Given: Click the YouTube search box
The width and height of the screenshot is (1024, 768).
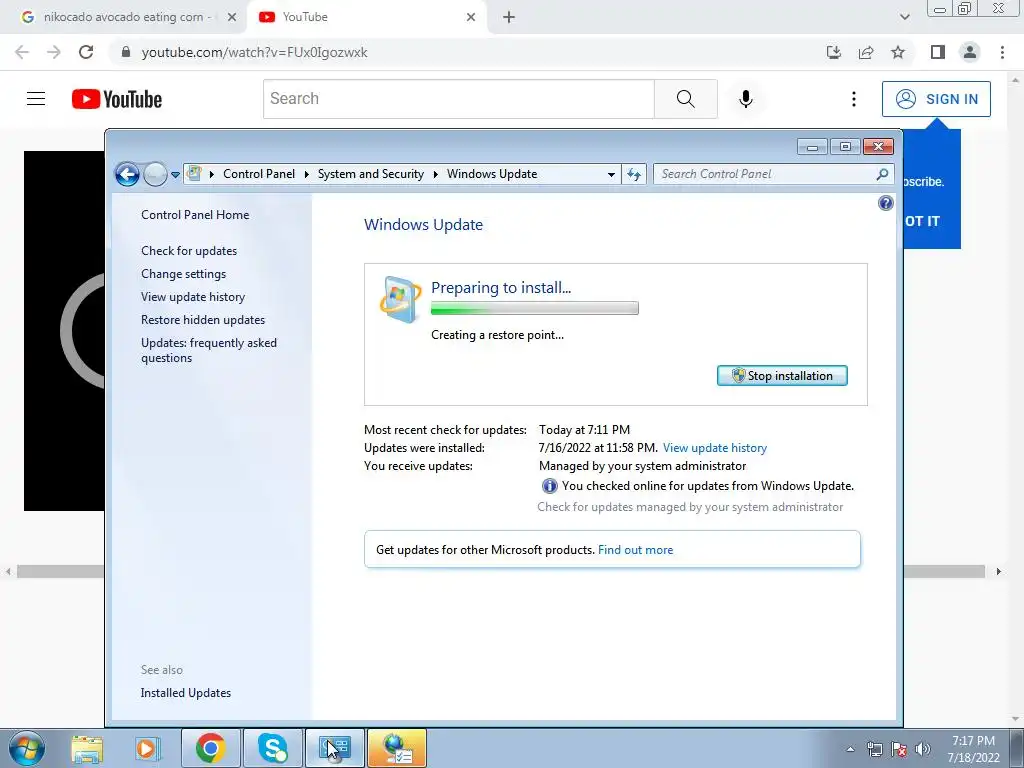Looking at the screenshot, I should pos(458,99).
